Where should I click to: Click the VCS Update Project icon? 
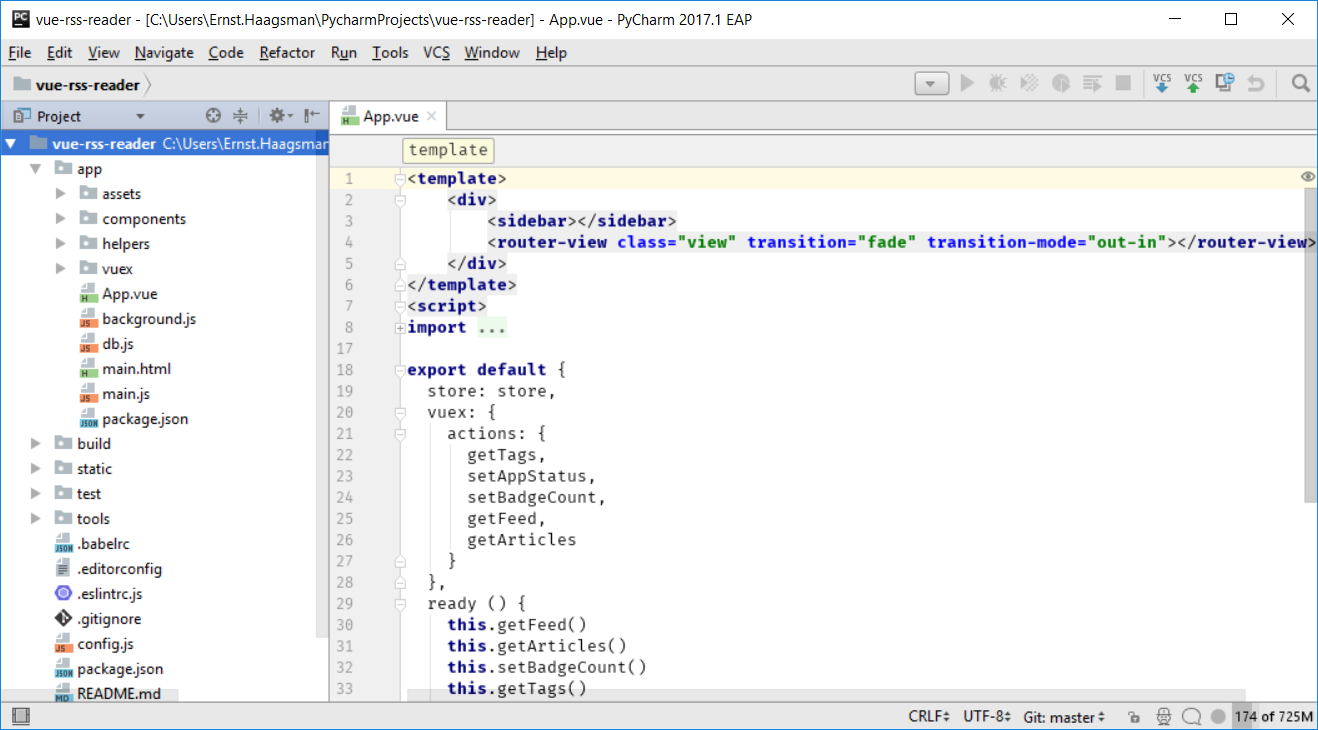1162,84
